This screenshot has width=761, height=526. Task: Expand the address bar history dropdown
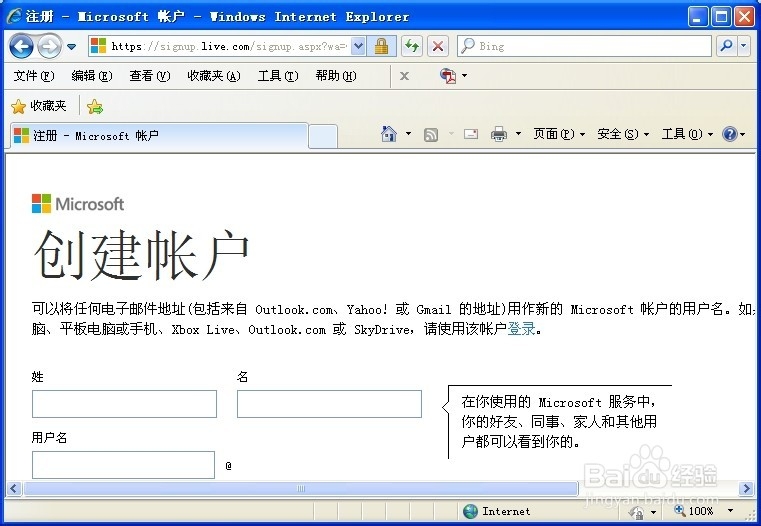[x=358, y=47]
